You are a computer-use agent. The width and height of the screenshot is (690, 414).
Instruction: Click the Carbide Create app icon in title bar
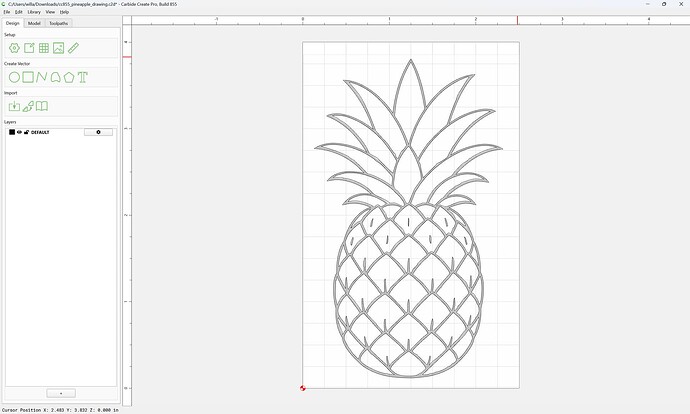(x=4, y=4)
